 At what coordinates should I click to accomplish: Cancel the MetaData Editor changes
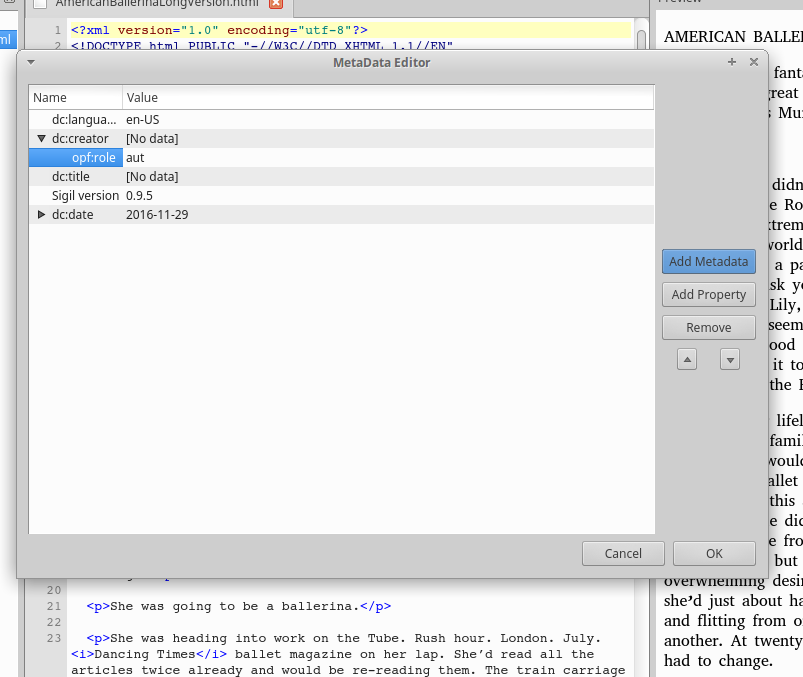pos(623,554)
